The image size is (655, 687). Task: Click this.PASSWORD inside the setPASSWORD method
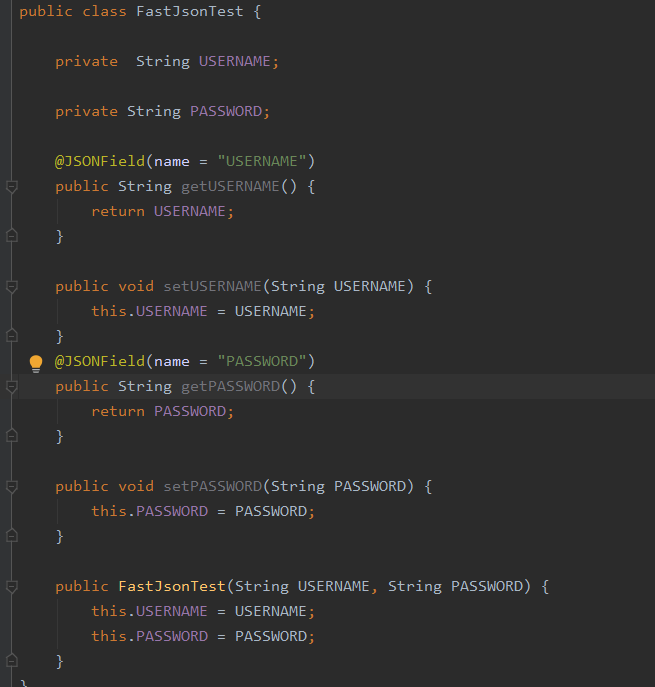tap(149, 511)
